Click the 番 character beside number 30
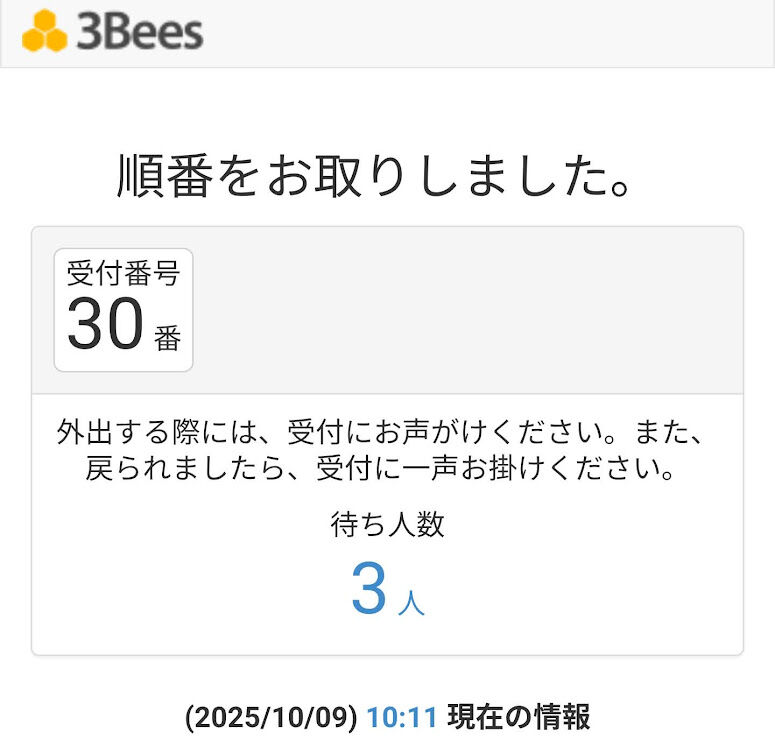 pyautogui.click(x=167, y=339)
